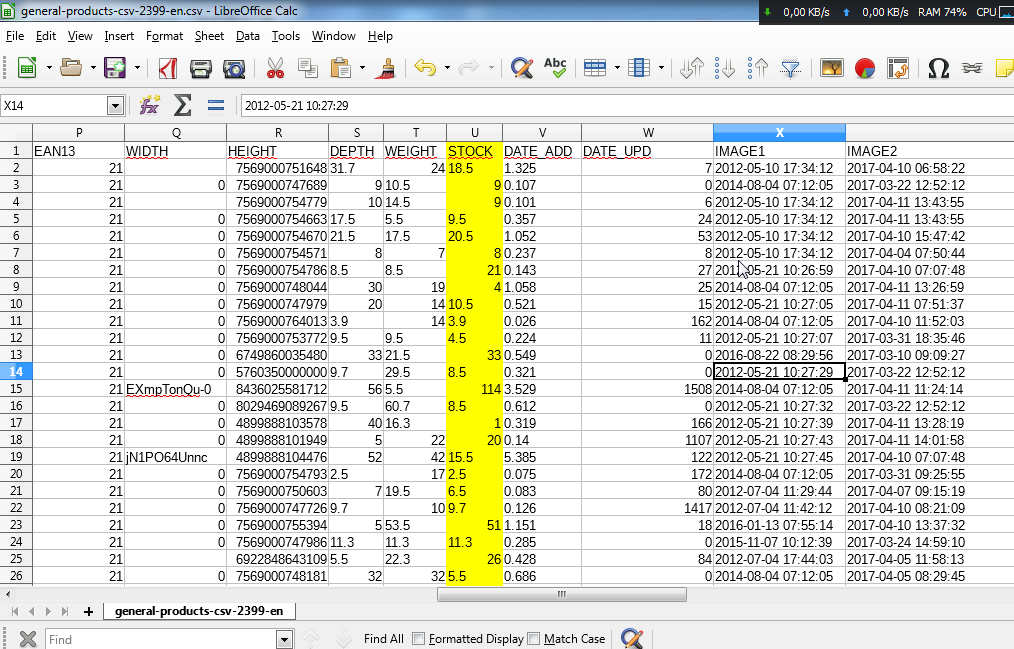This screenshot has width=1014, height=649.
Task: Click the AutoFilter funnel icon
Action: click(791, 68)
